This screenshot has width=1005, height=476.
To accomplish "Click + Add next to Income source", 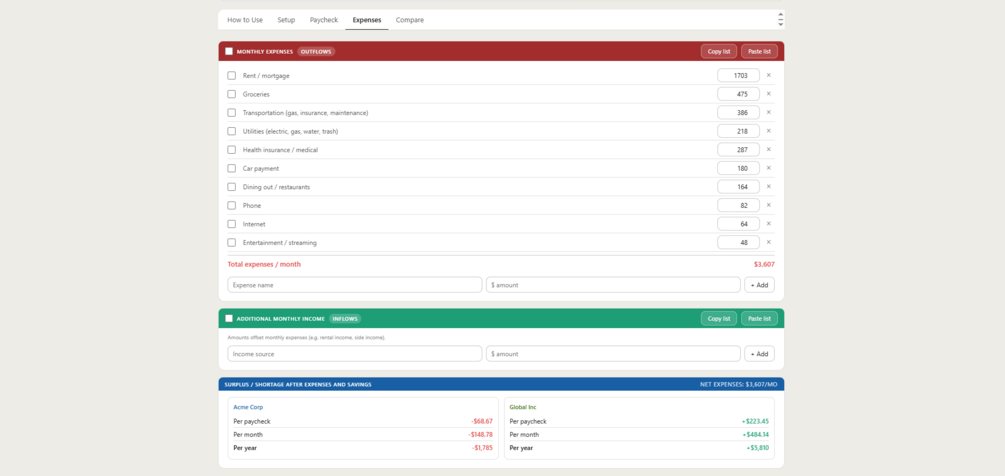I will (760, 354).
